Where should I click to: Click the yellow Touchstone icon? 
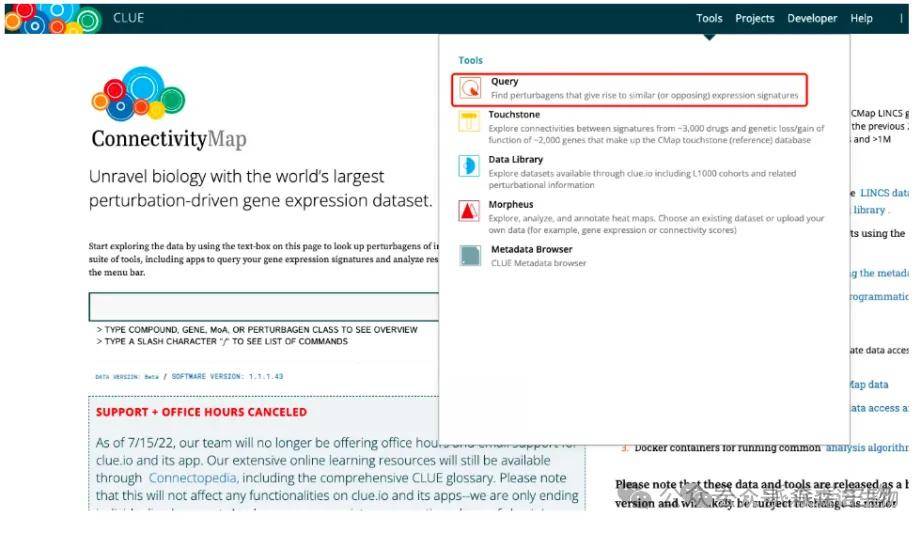pos(470,122)
